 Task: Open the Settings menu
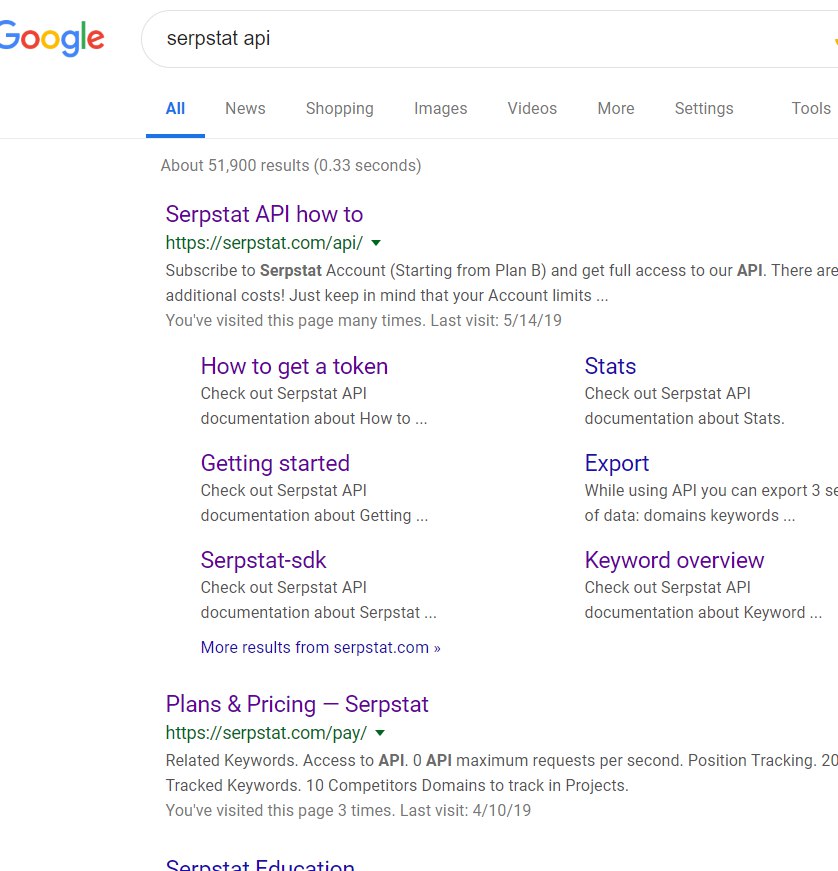click(704, 108)
